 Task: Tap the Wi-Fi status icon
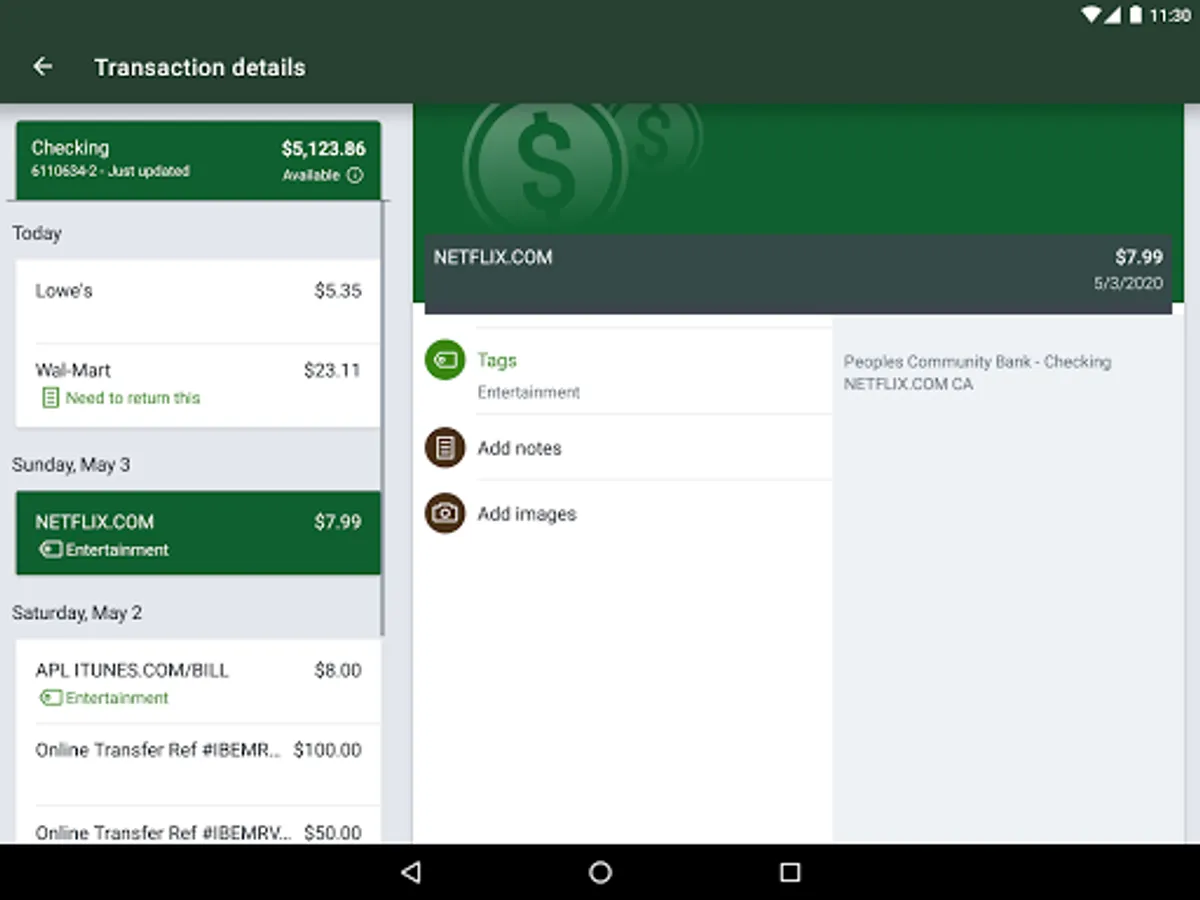1092,15
